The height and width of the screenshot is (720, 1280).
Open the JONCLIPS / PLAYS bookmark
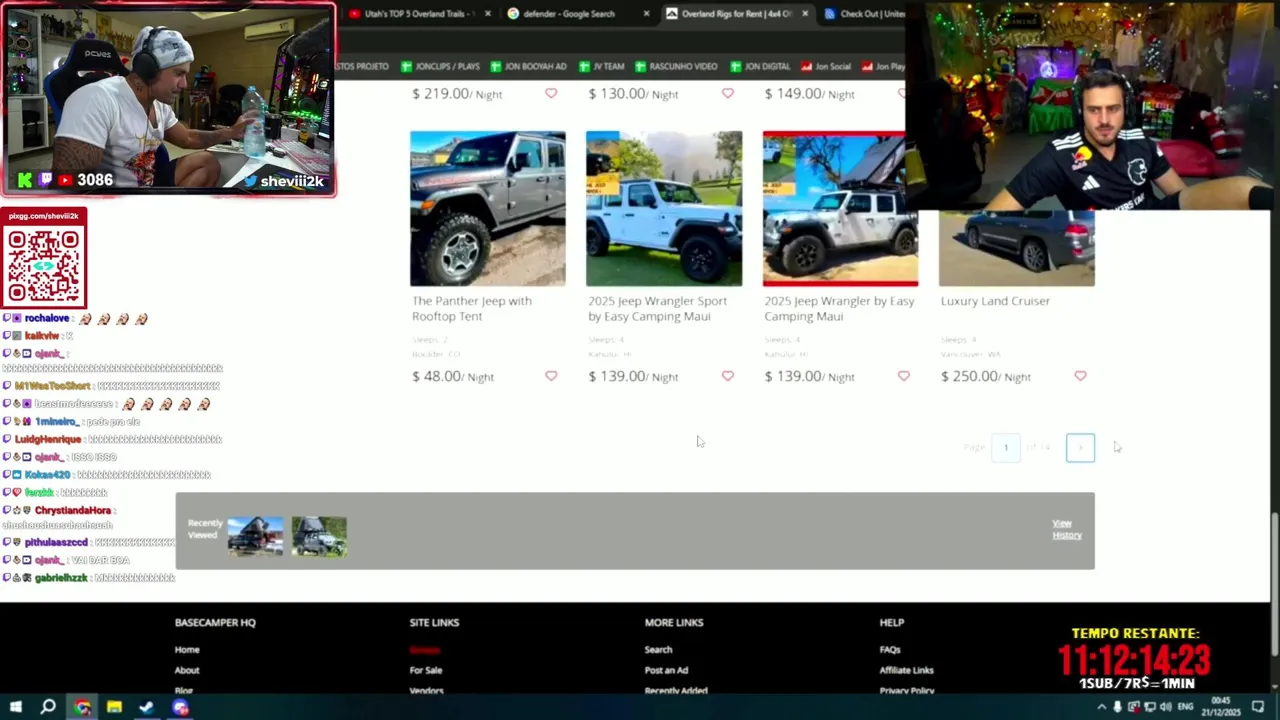[x=440, y=66]
